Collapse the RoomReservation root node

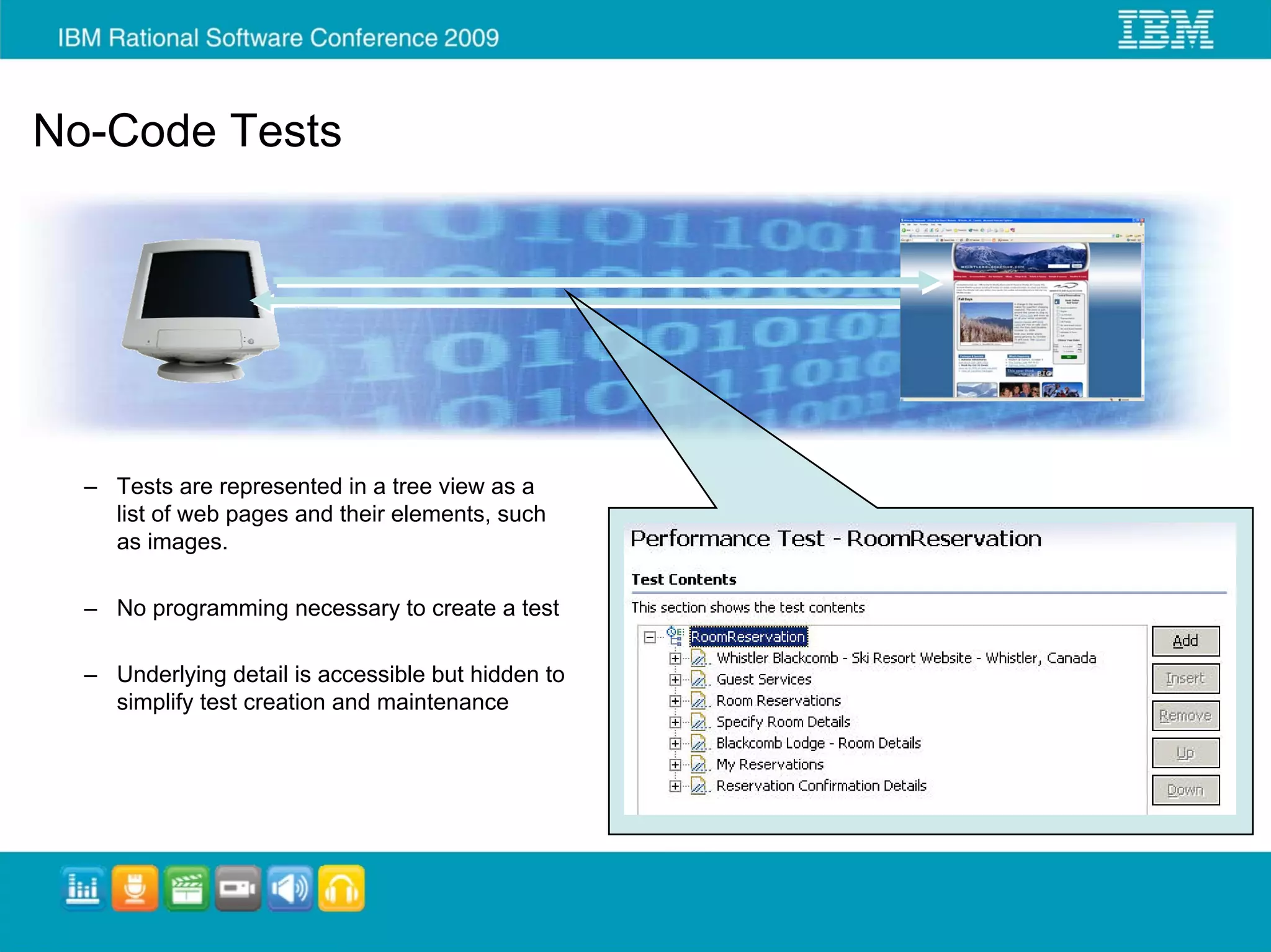click(650, 637)
